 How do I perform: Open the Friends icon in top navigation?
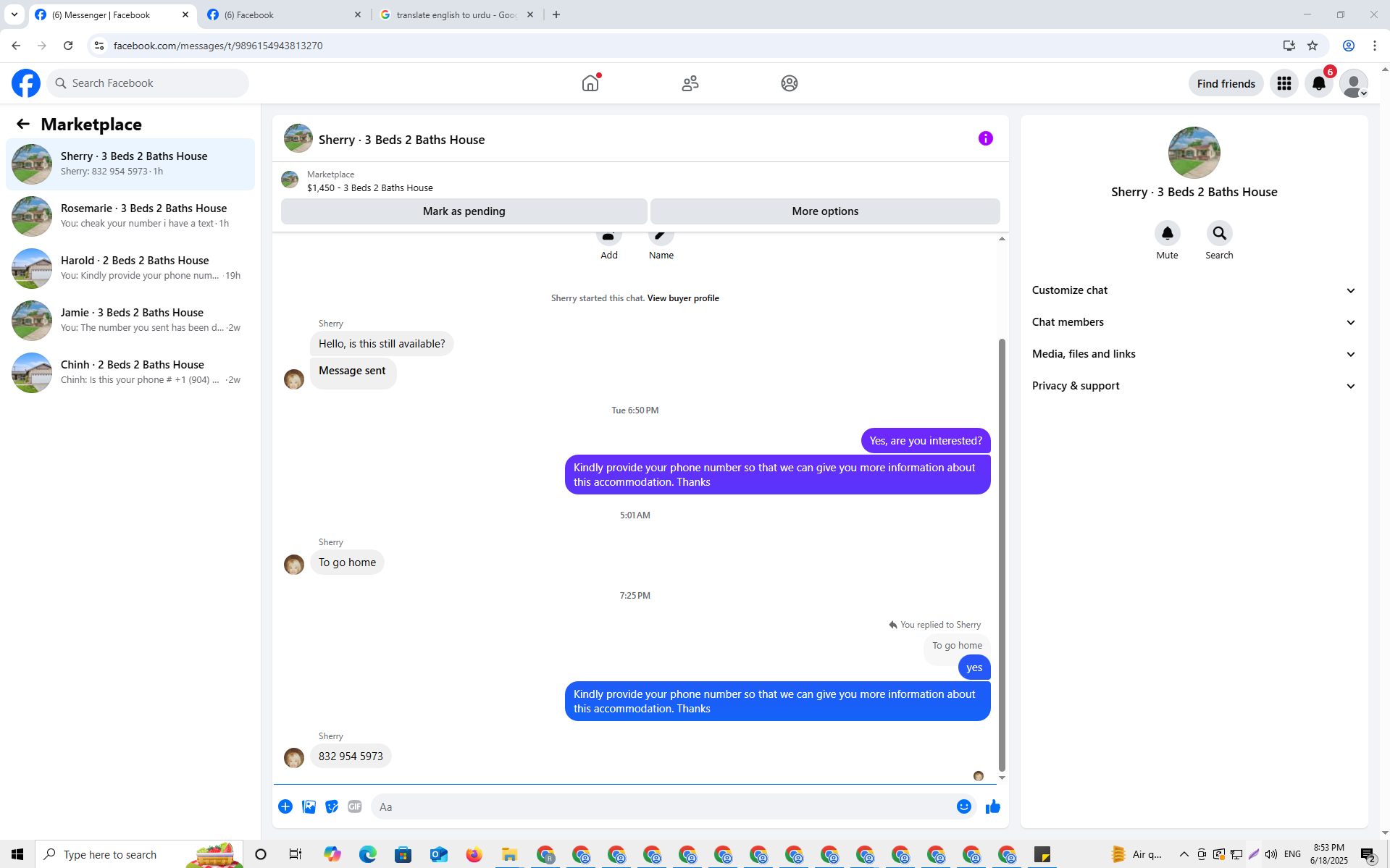(x=690, y=83)
